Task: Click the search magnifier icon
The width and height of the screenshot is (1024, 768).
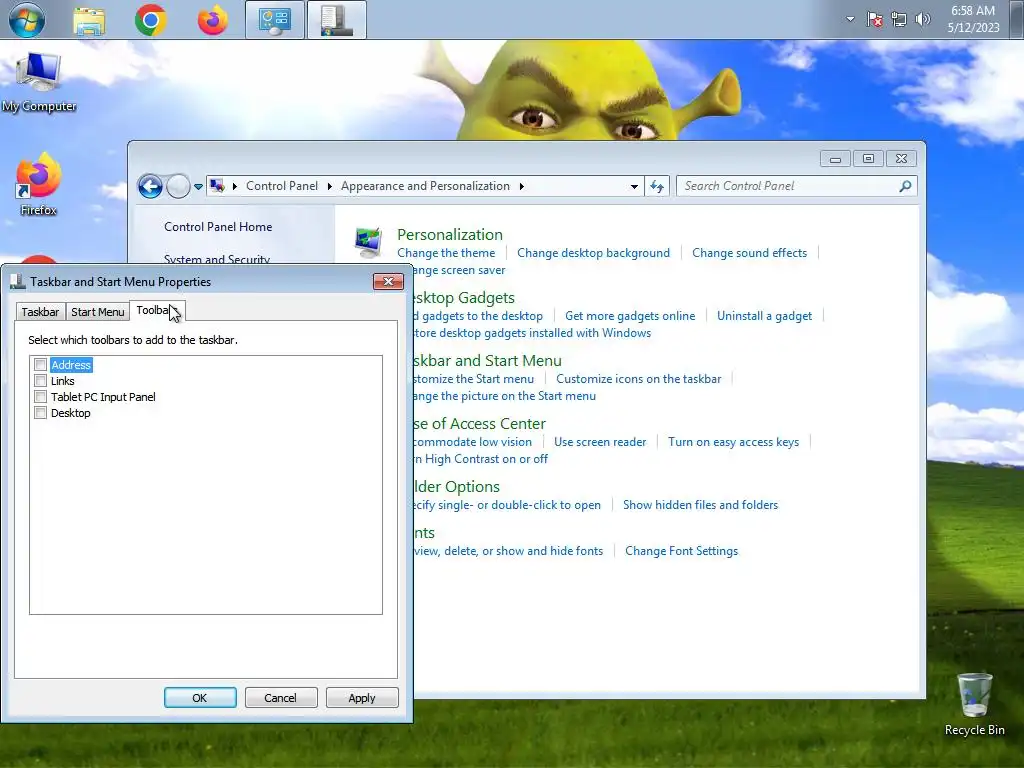Action: [905, 186]
